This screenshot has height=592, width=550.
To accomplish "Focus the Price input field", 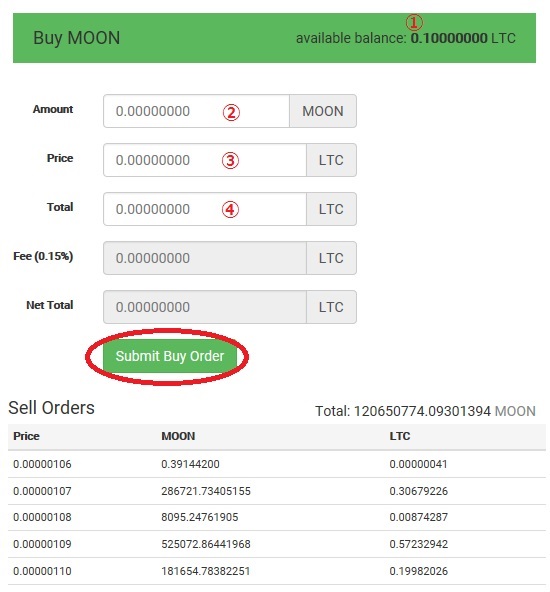I will click(205, 160).
